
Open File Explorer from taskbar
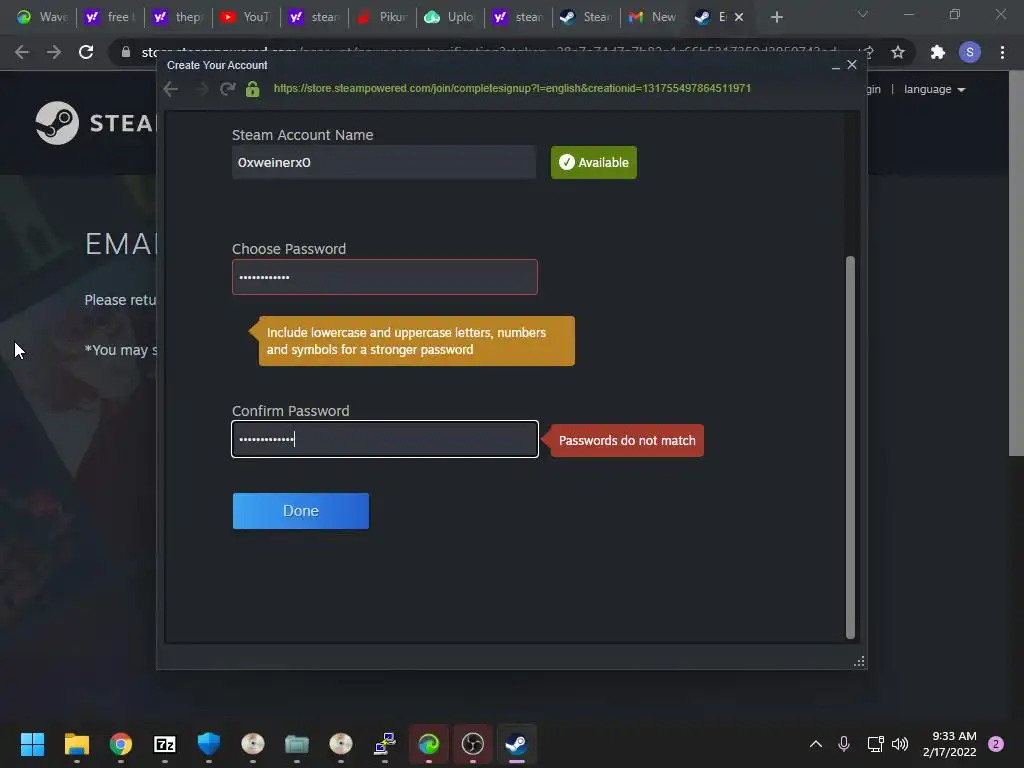pos(76,744)
